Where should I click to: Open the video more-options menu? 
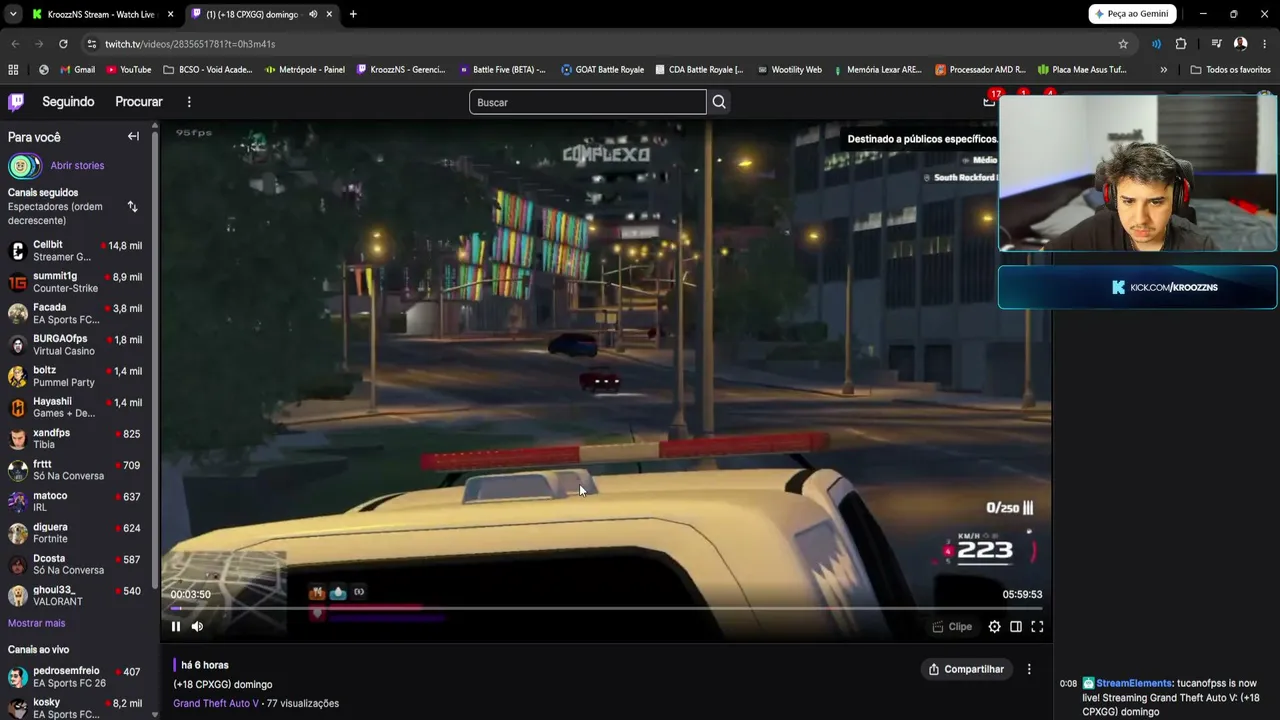[1029, 669]
